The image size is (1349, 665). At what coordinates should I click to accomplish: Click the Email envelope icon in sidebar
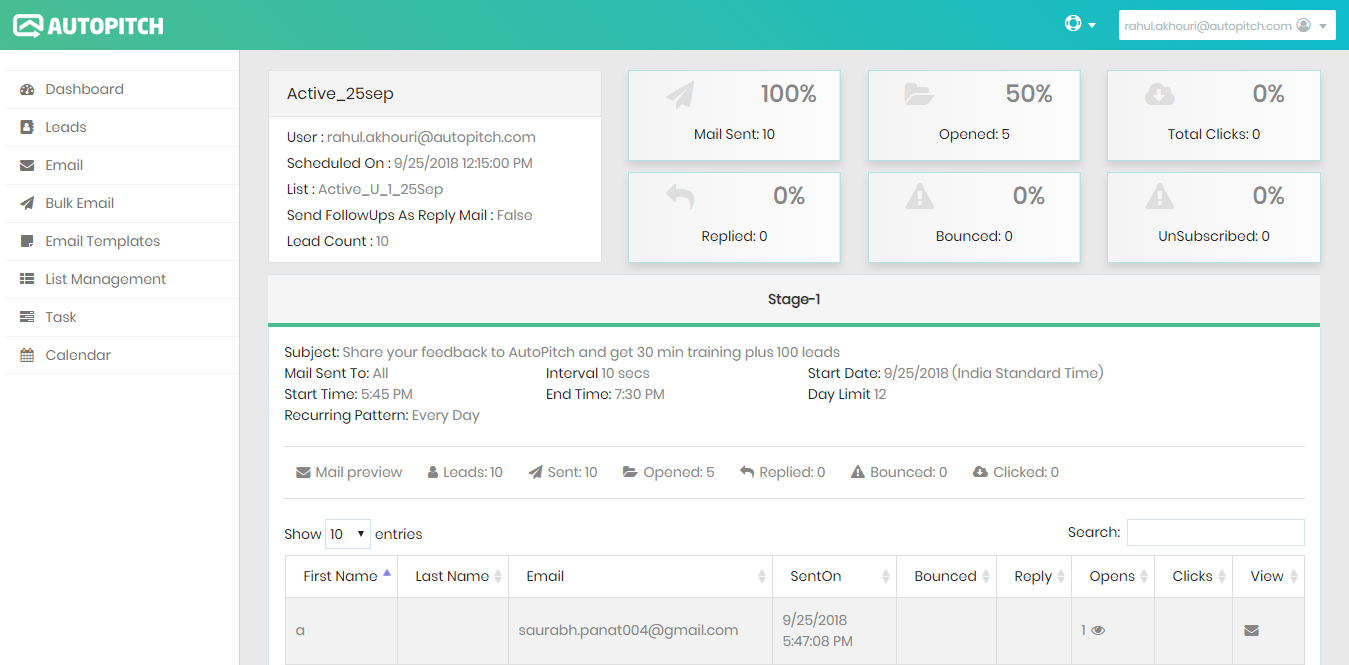[x=27, y=165]
